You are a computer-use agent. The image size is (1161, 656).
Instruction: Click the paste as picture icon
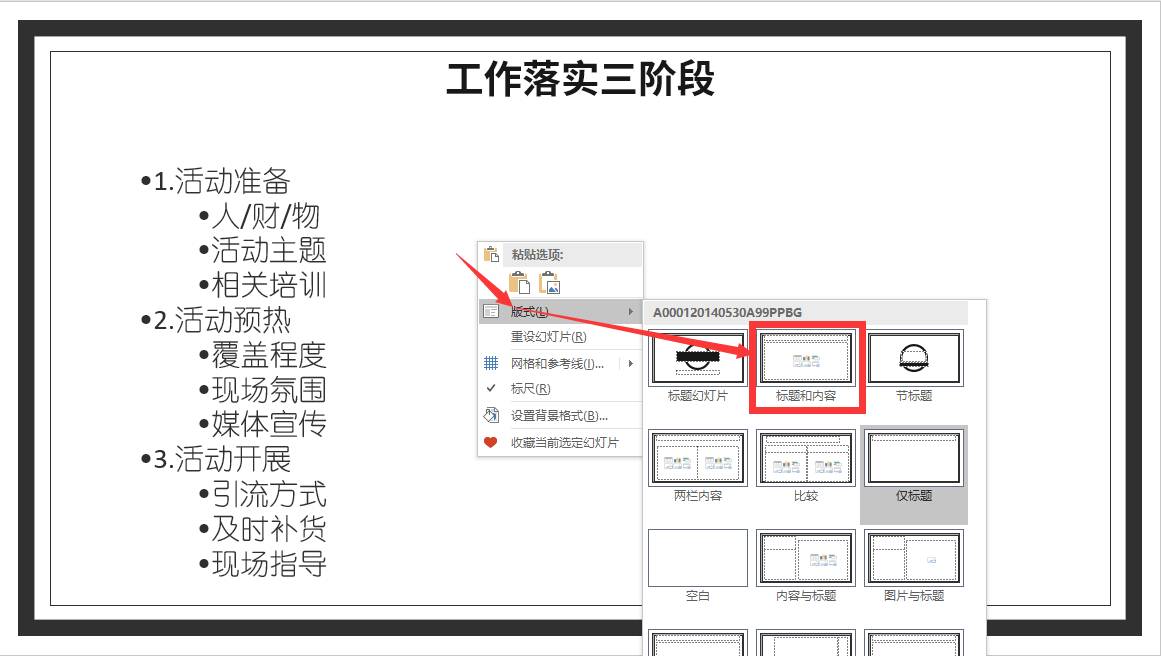click(x=549, y=283)
